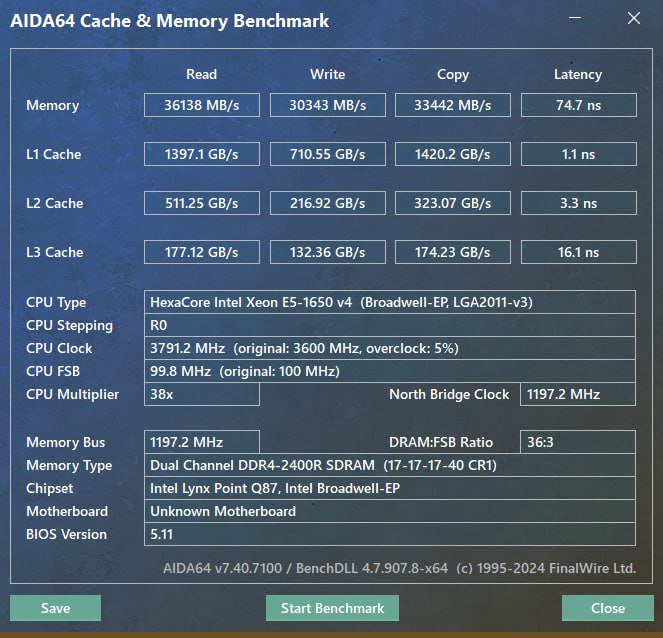Click the Copy column header
Viewport: 663px width, 638px height.
coord(453,75)
